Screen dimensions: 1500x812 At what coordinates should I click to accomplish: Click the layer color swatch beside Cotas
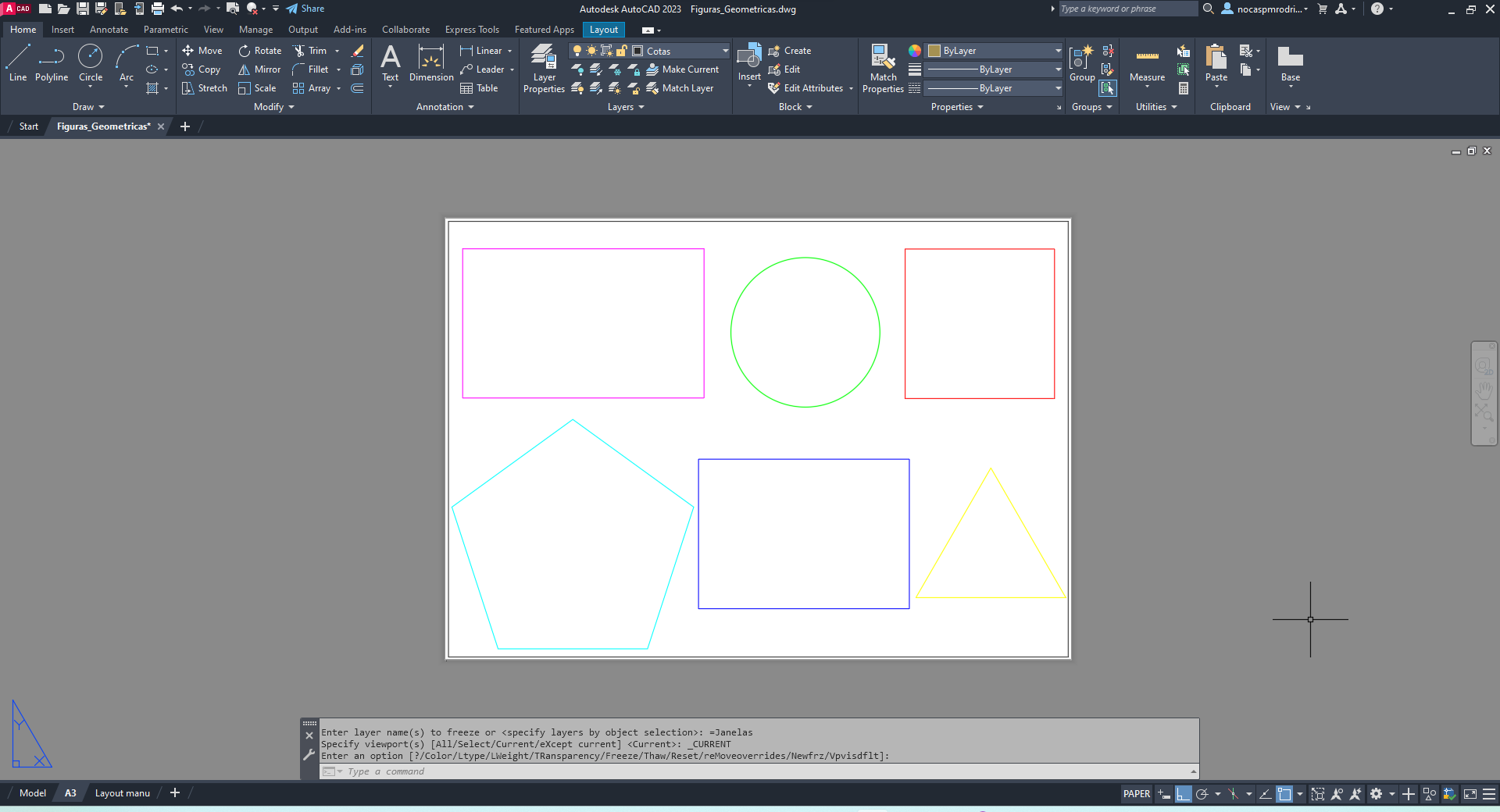point(637,51)
